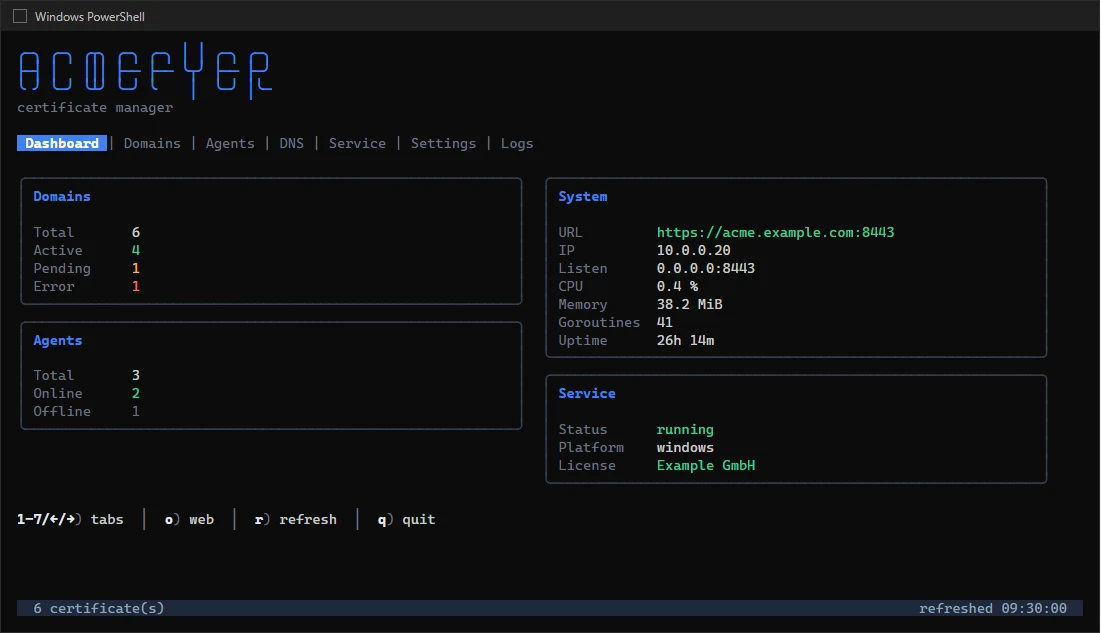The image size is (1101, 633).
Task: Click the Active domains value 4
Action: pos(136,251)
